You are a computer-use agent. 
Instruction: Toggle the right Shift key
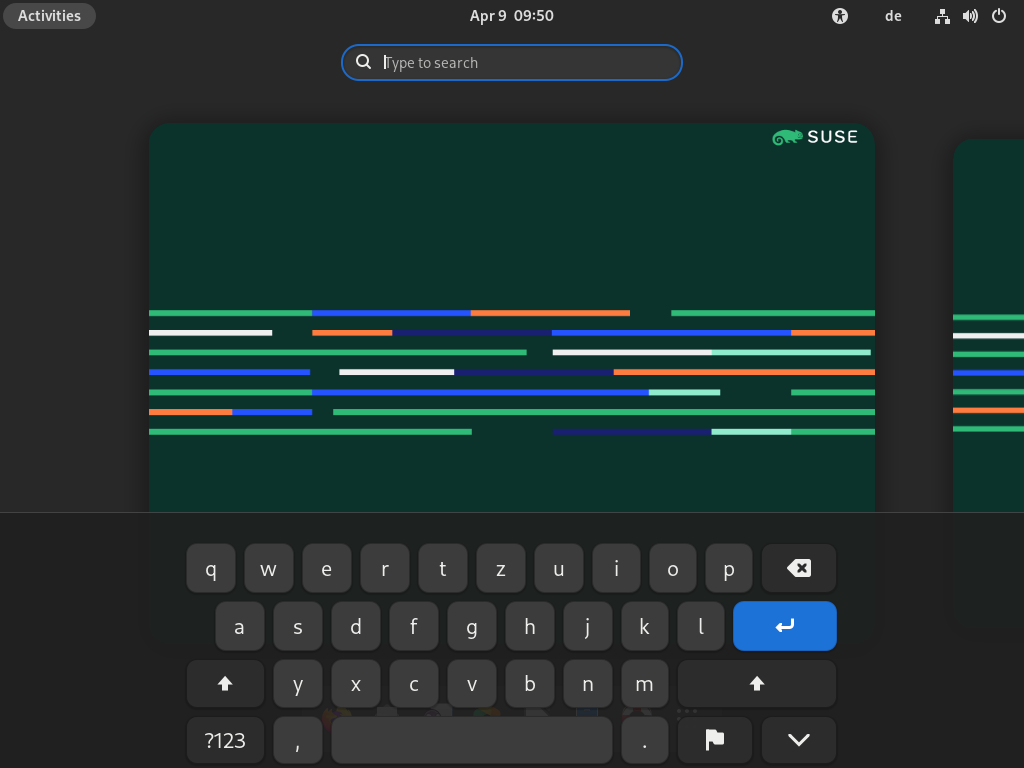757,683
